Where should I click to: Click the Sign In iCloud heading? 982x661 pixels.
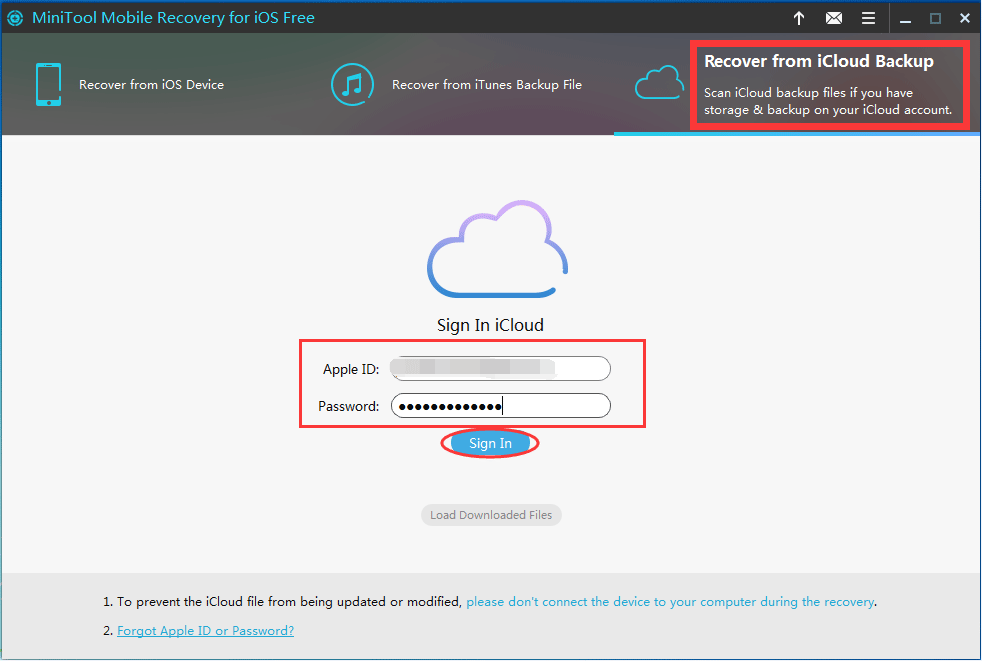coord(490,325)
